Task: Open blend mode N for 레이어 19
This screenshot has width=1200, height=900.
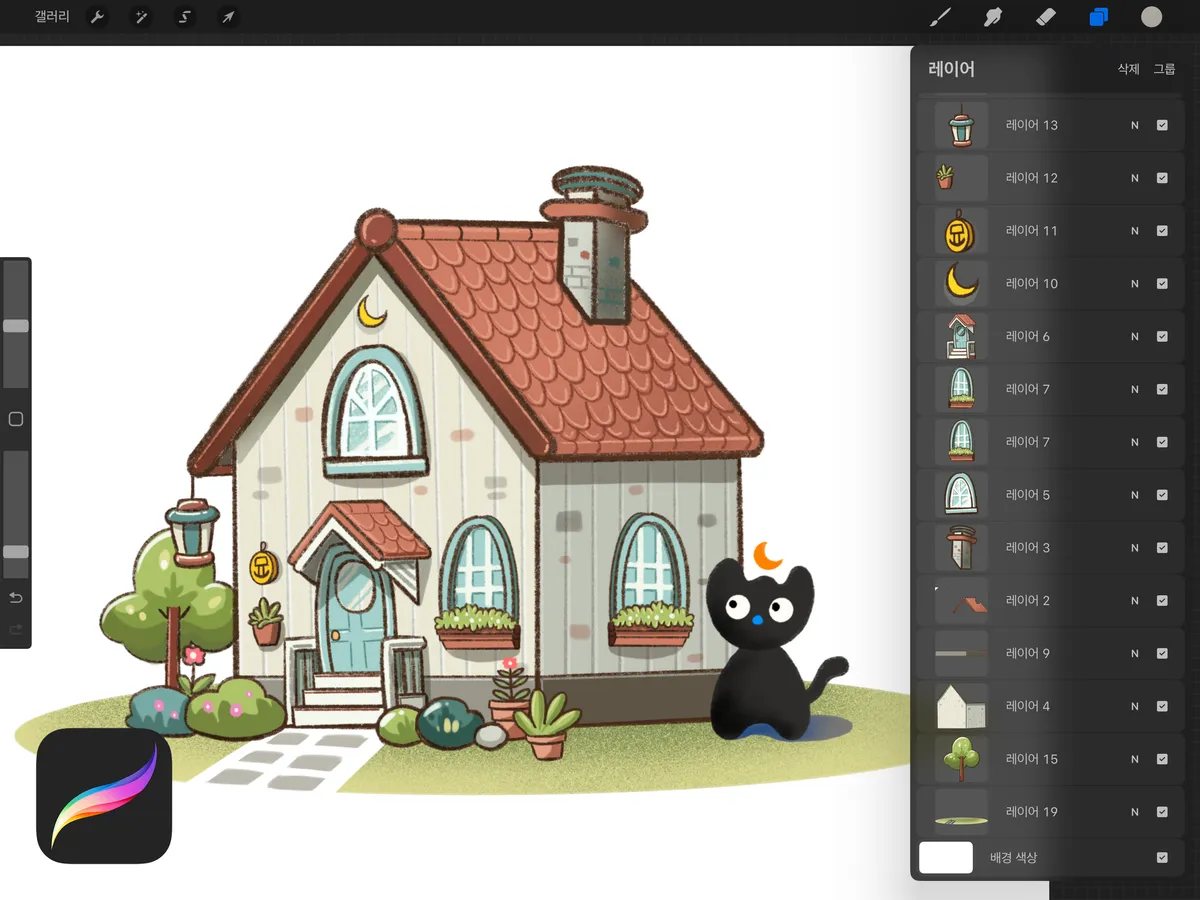Action: point(1135,812)
